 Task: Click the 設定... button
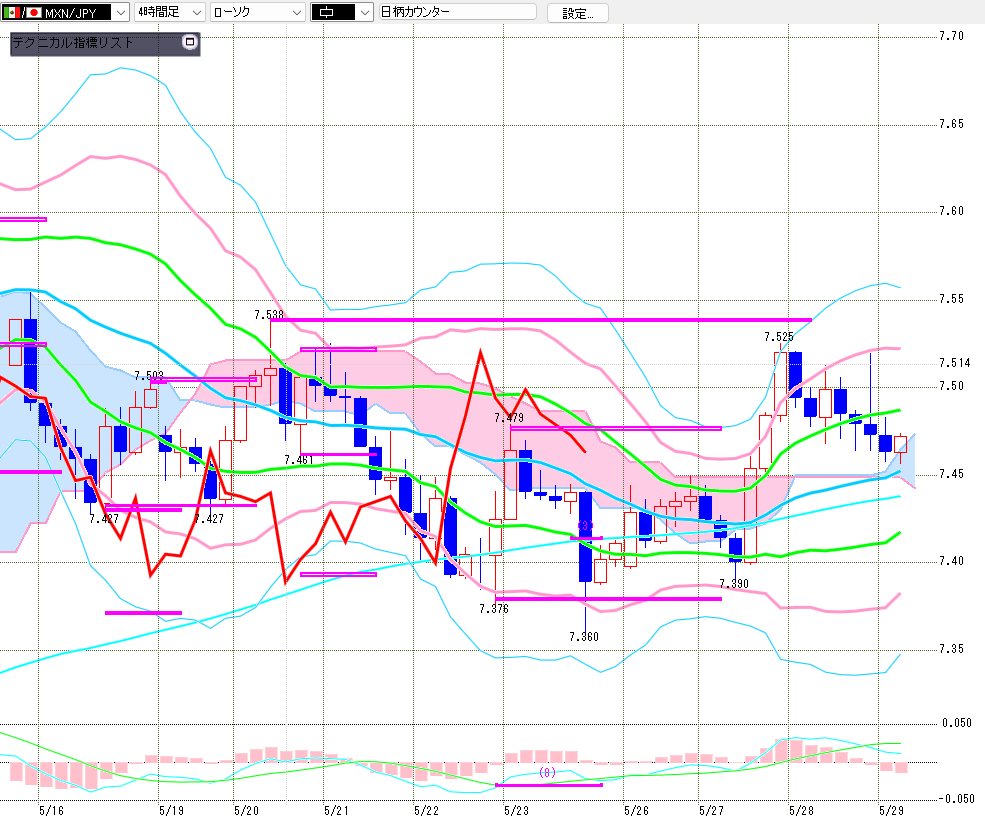tap(577, 13)
